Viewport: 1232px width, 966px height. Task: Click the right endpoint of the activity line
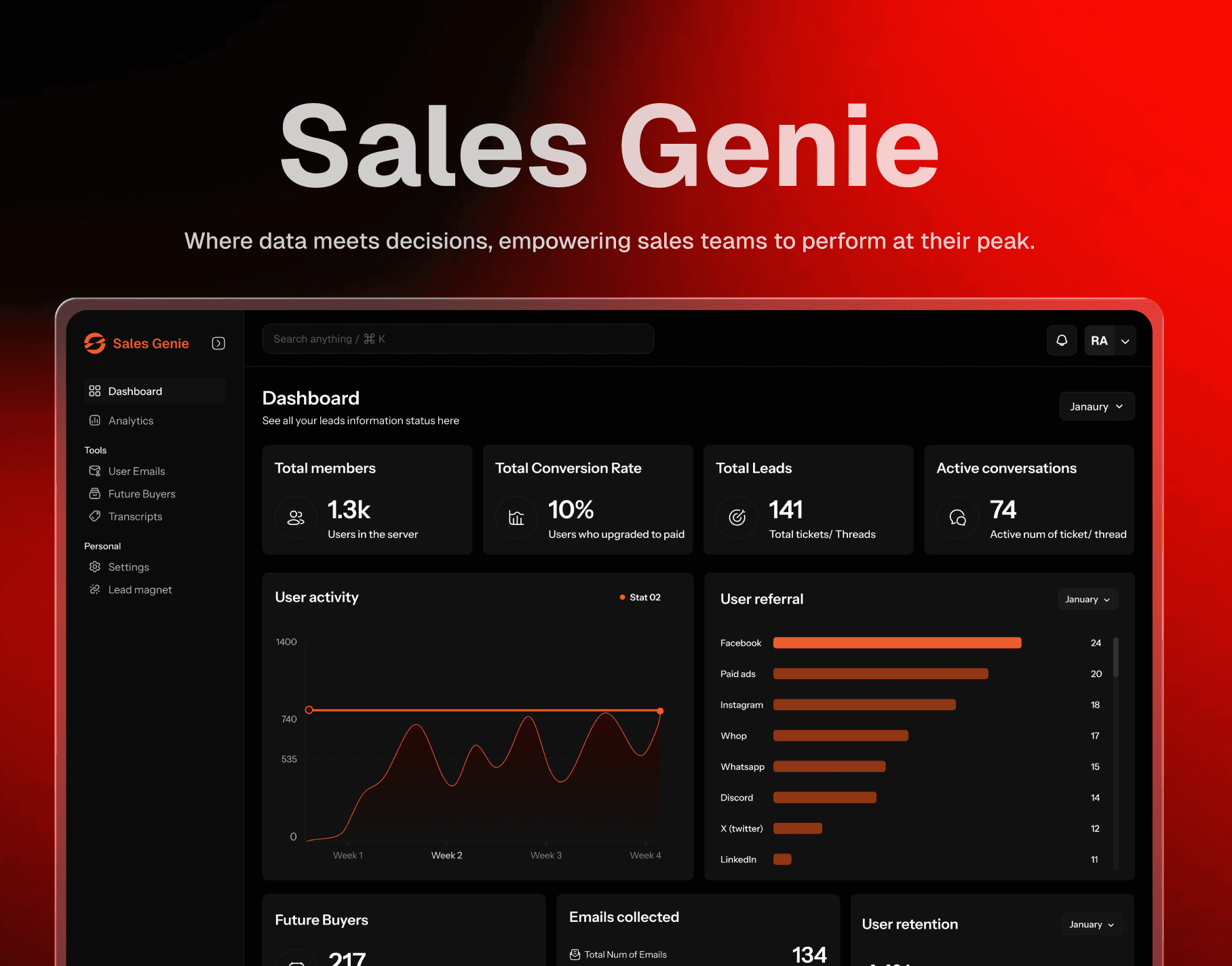pos(660,711)
